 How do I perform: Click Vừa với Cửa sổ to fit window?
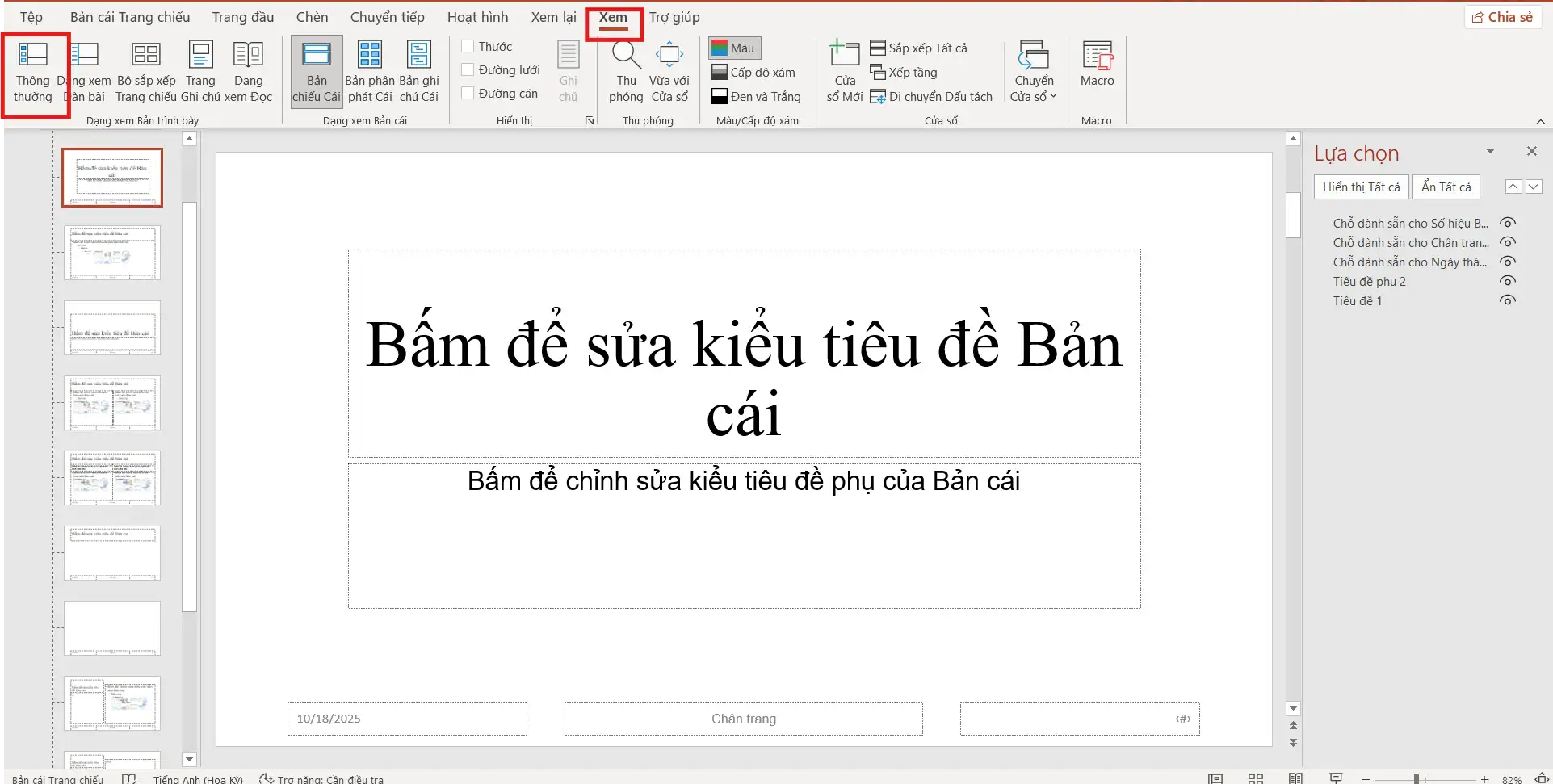[670, 71]
